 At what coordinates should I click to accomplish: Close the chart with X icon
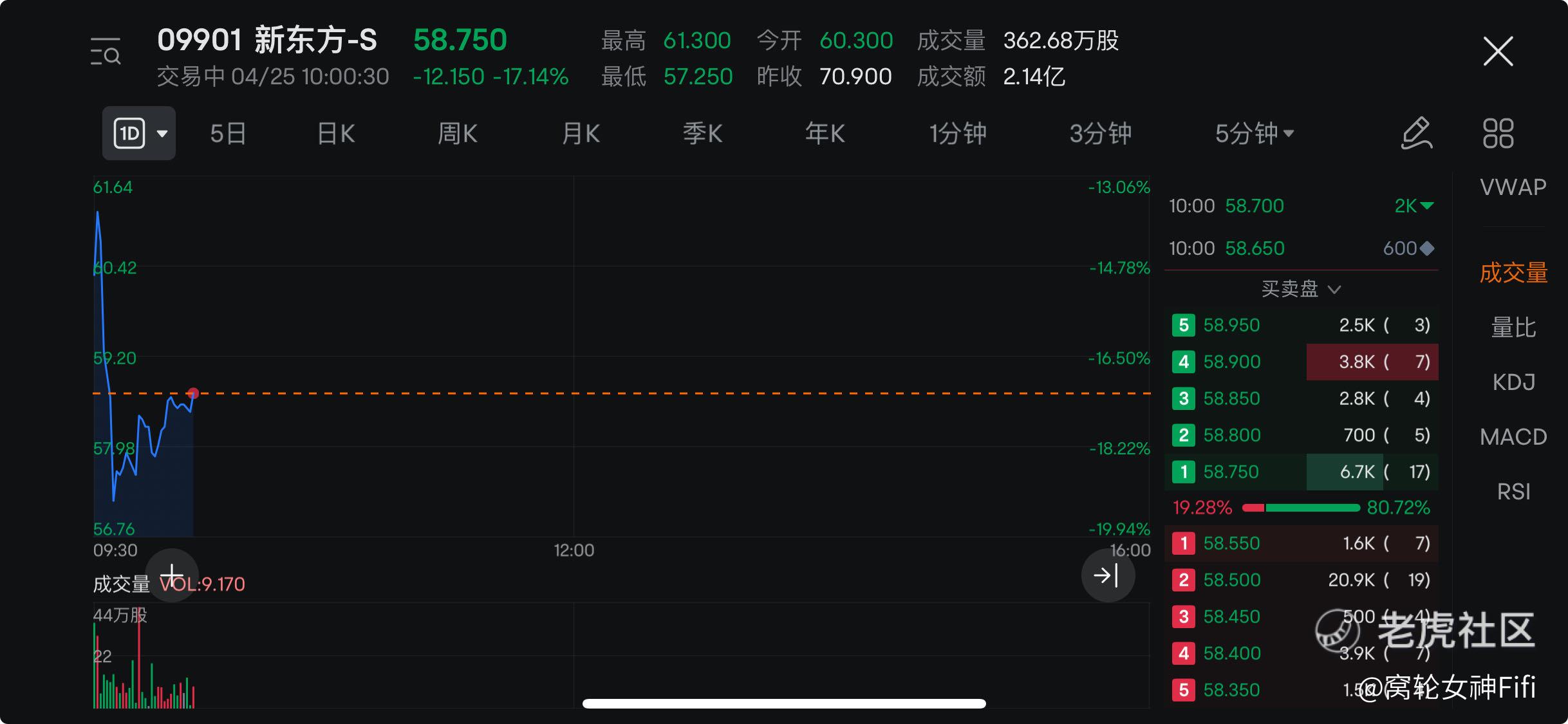click(x=1498, y=51)
